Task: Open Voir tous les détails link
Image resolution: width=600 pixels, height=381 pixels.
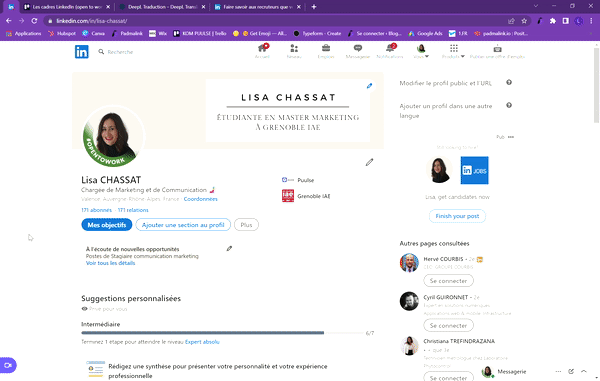Action: [110, 263]
